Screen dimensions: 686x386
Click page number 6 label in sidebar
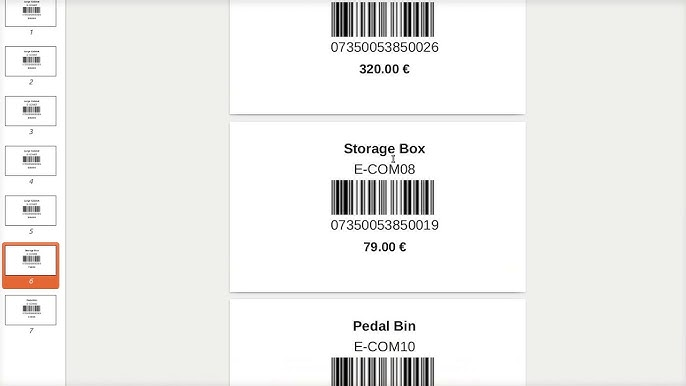31,281
